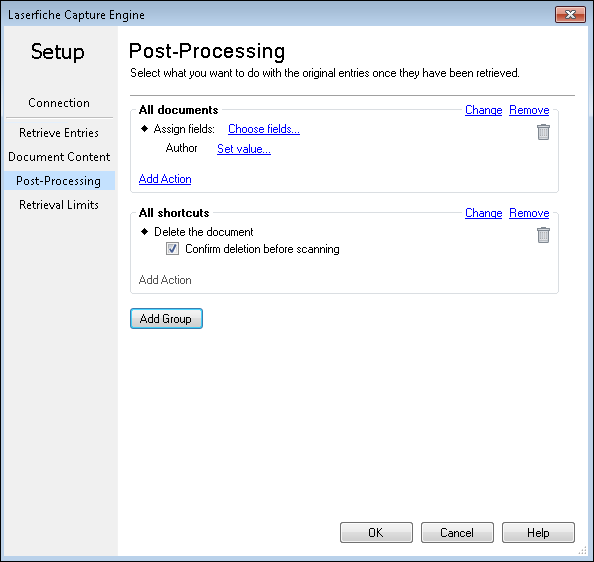Click Choose fields link
Viewport: 594px width, 562px height.
pos(264,129)
